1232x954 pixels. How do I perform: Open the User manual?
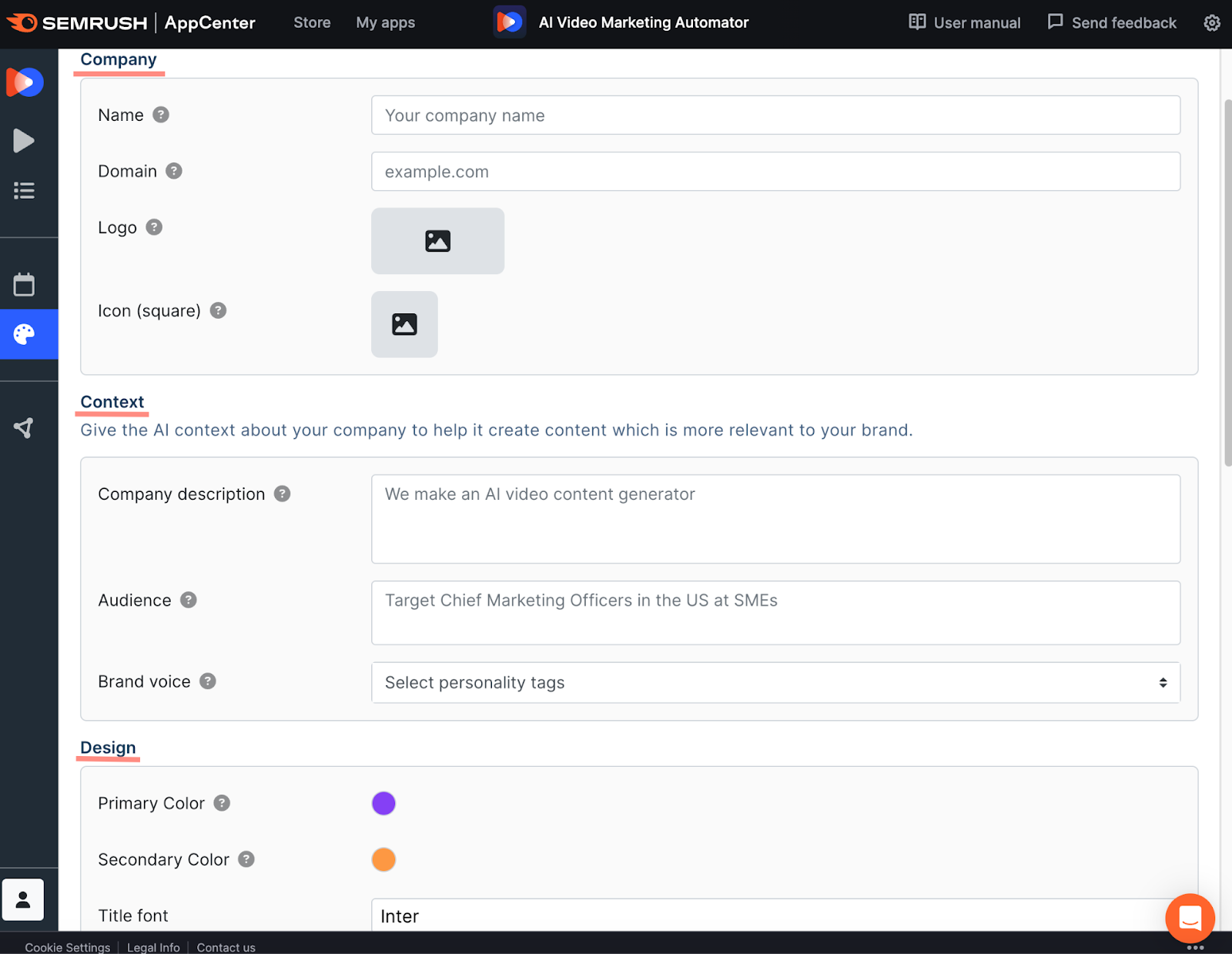pos(964,23)
